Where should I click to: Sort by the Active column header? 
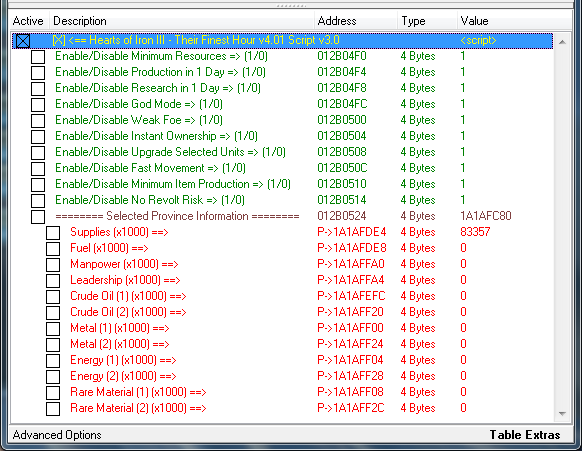coord(29,21)
